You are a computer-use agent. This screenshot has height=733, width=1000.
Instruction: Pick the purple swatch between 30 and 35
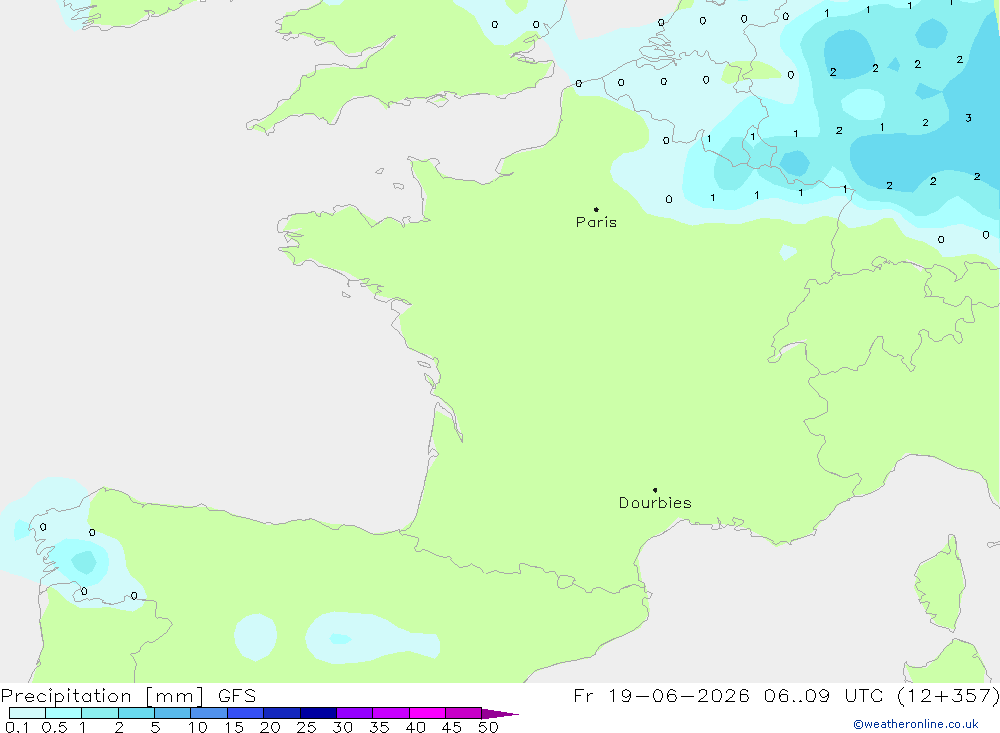click(x=355, y=713)
